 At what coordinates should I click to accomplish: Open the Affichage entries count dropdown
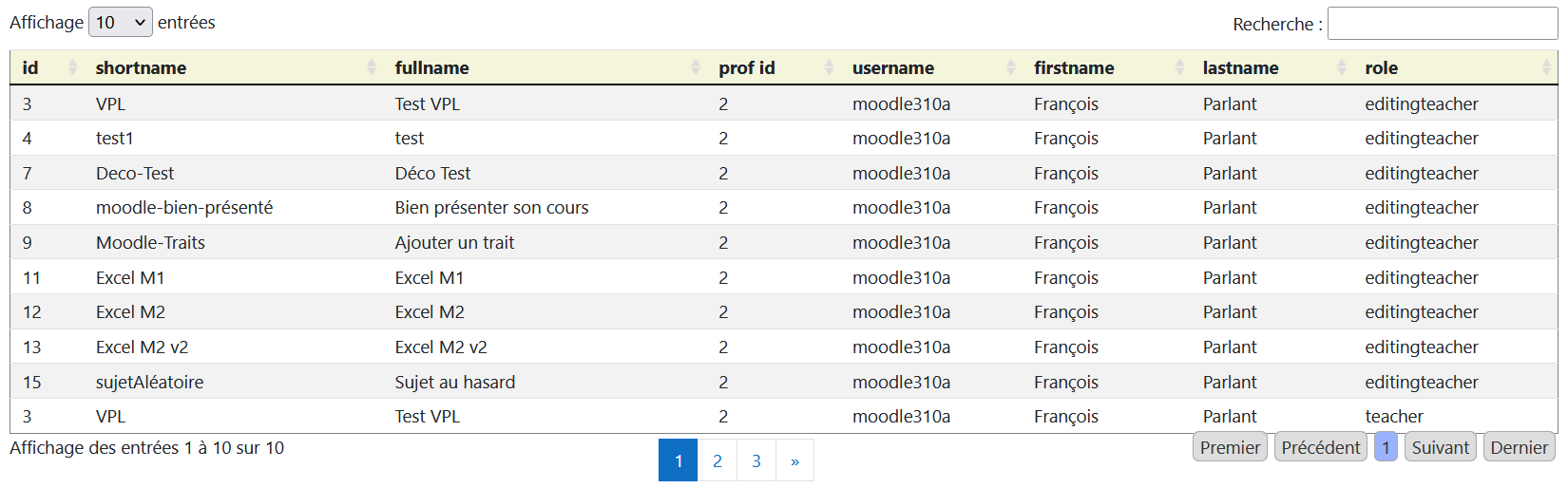[x=121, y=22]
